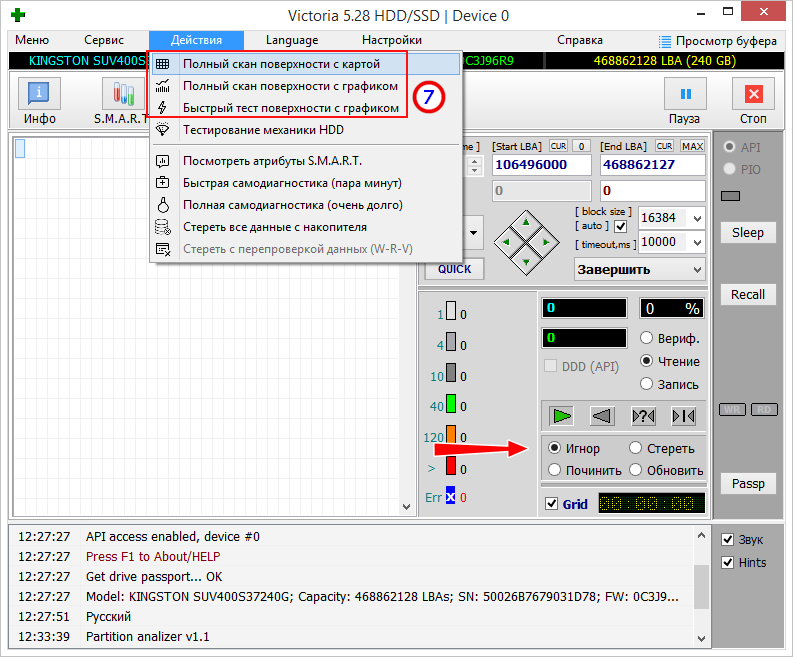The image size is (793, 657).
Task: Click lightning icon of Быстрый тест поверхности
Action: (162, 108)
